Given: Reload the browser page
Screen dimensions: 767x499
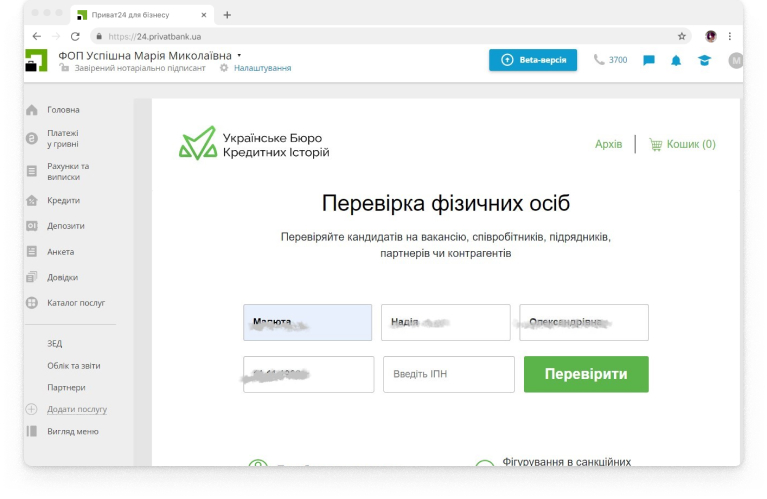Looking at the screenshot, I should pyautogui.click(x=75, y=36).
